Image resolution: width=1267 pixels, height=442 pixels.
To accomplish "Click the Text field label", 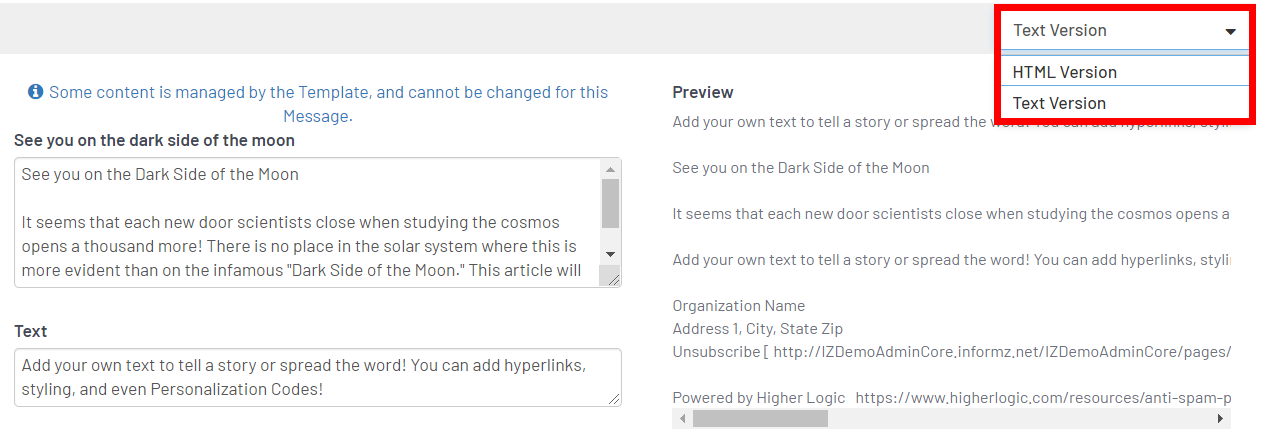I will (31, 331).
